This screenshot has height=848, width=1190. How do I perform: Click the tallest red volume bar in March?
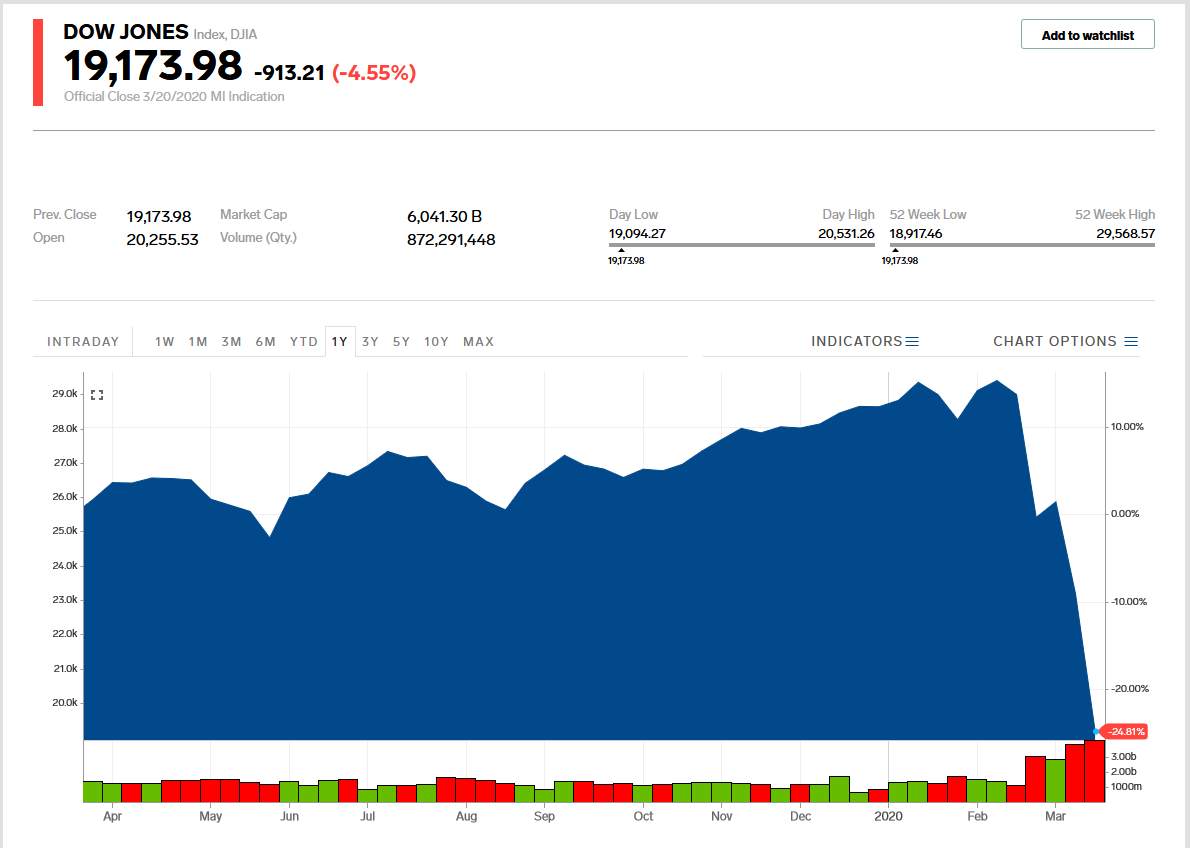click(1094, 771)
